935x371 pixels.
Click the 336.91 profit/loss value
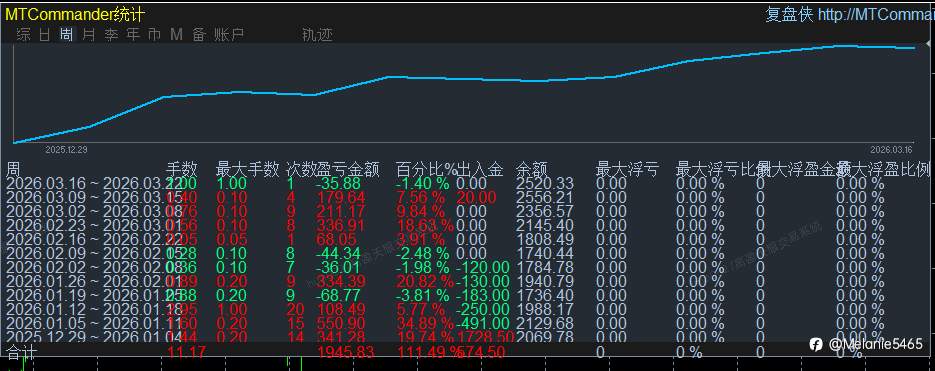coord(342,225)
